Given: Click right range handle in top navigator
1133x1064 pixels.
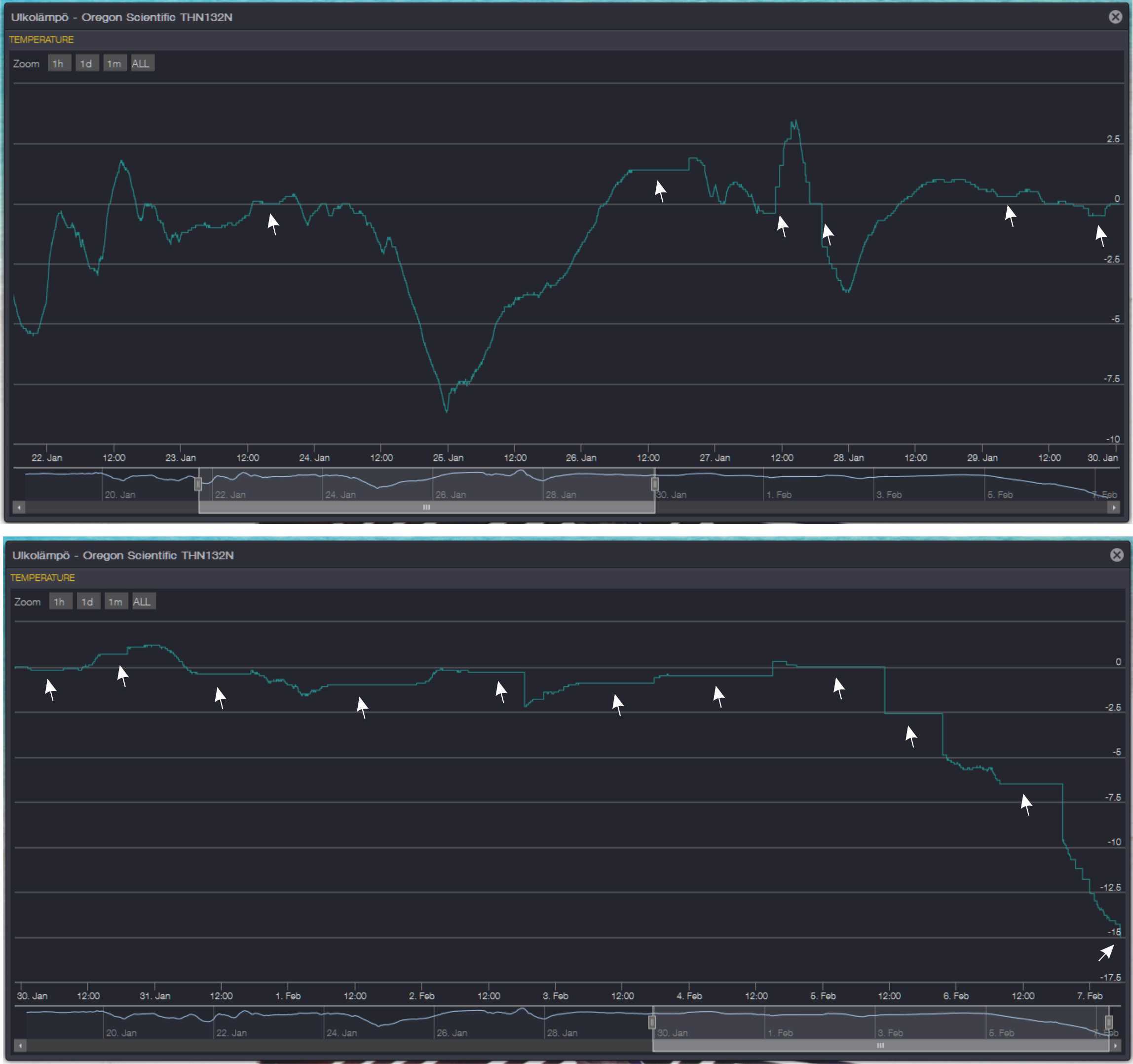Looking at the screenshot, I should coord(655,484).
